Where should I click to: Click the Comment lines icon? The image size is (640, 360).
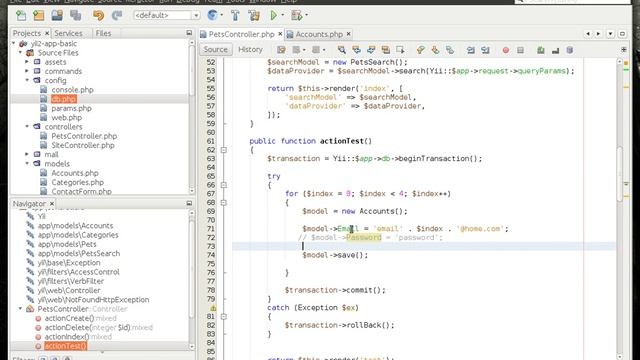click(541, 50)
